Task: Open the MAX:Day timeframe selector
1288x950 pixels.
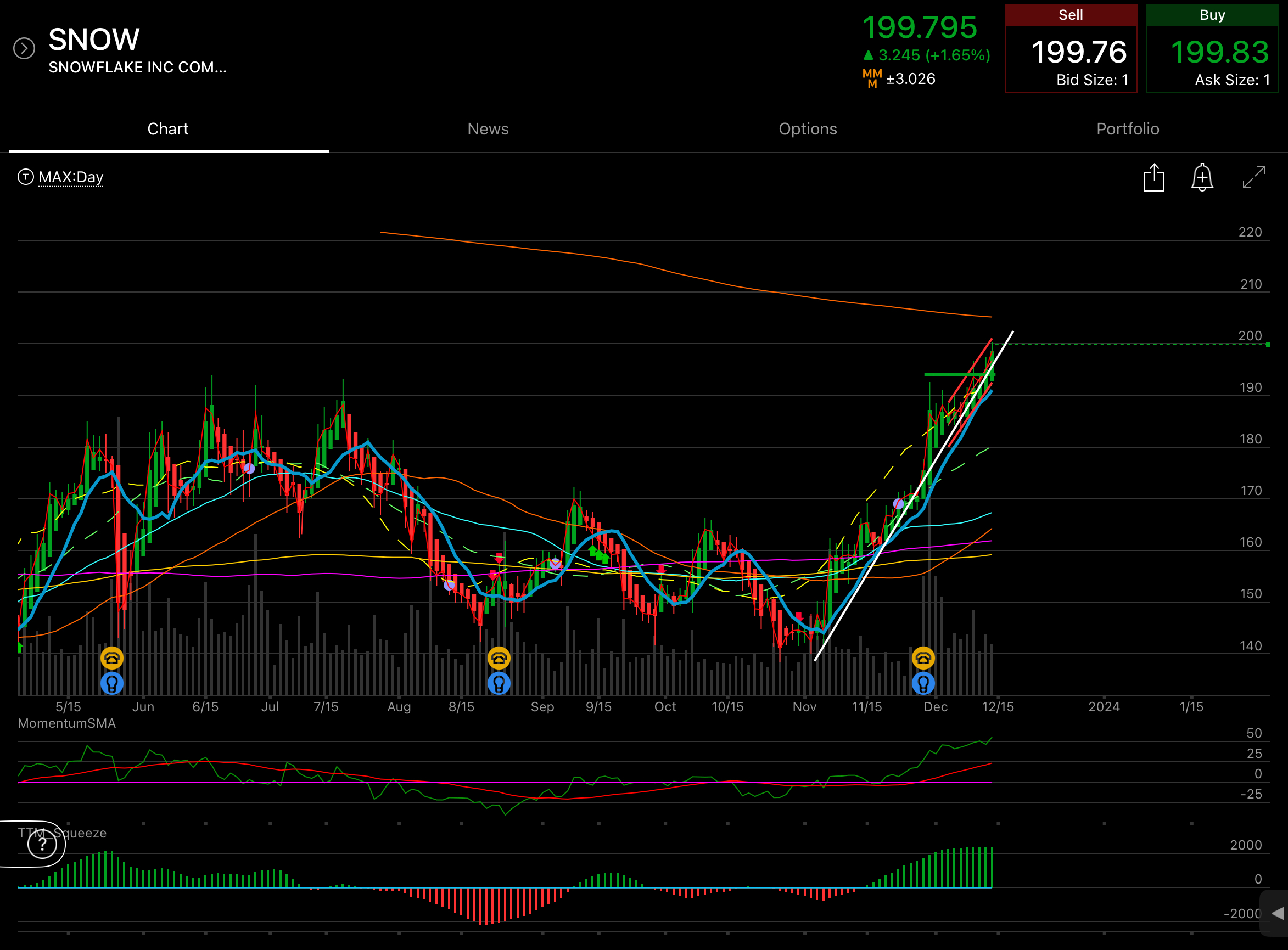Action: coord(70,177)
